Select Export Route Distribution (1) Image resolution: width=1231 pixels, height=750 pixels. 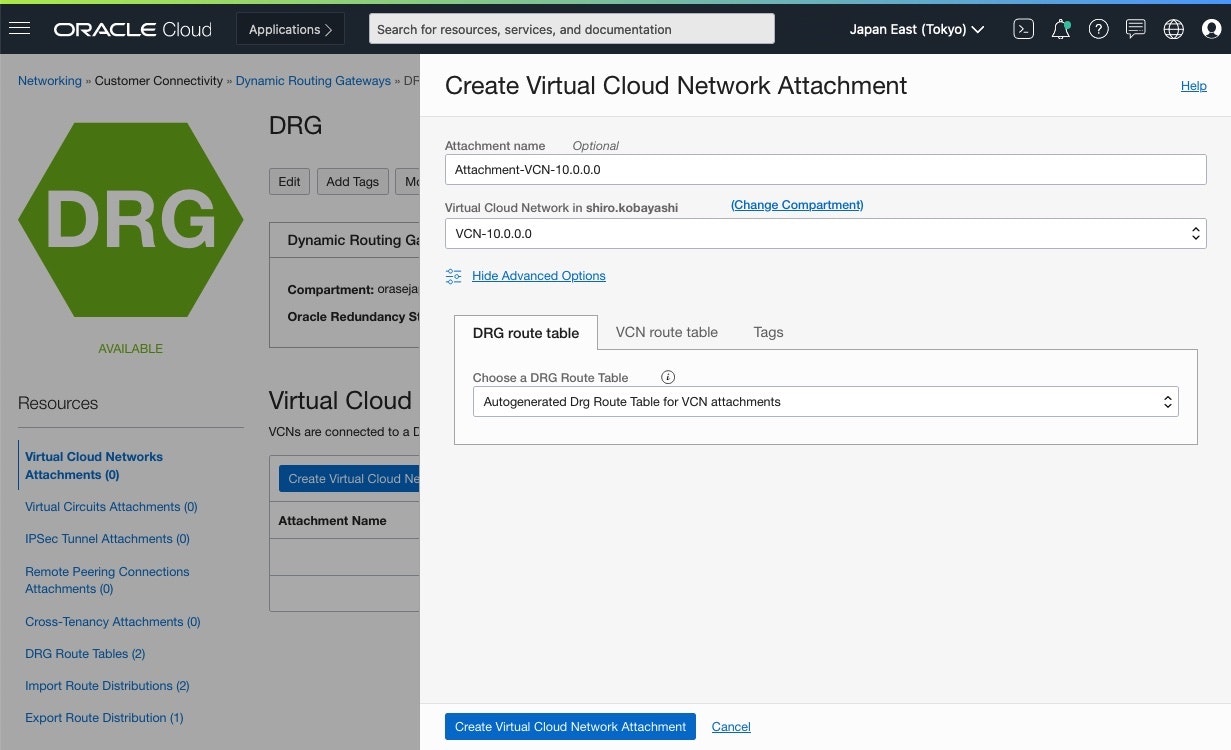(x=104, y=718)
